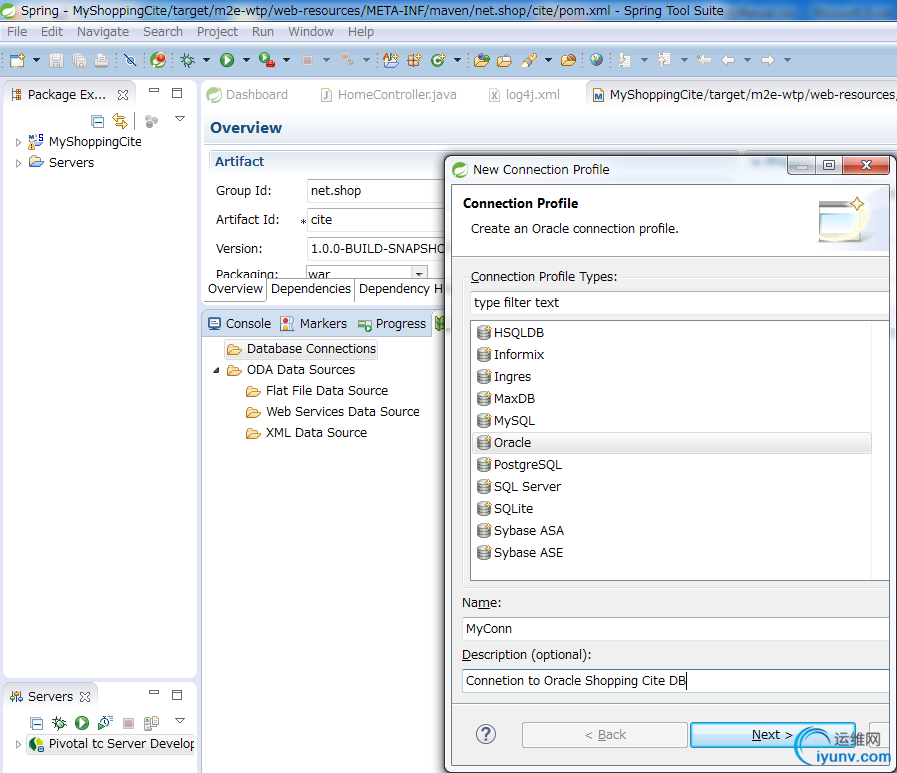Debug the server from Servers view toolbar
The height and width of the screenshot is (773, 897).
click(59, 723)
